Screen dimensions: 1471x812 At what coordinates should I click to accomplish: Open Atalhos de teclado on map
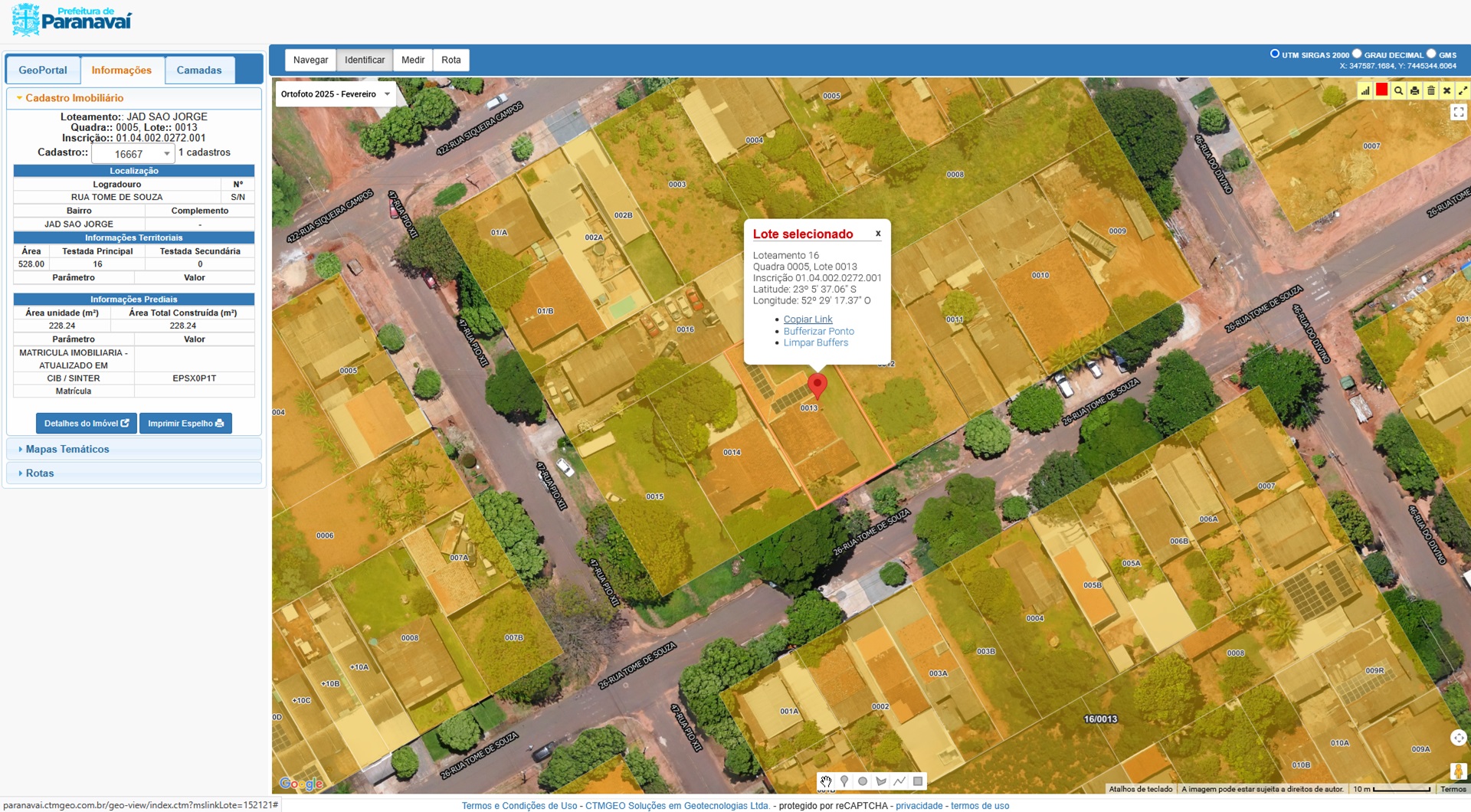pyautogui.click(x=1141, y=789)
